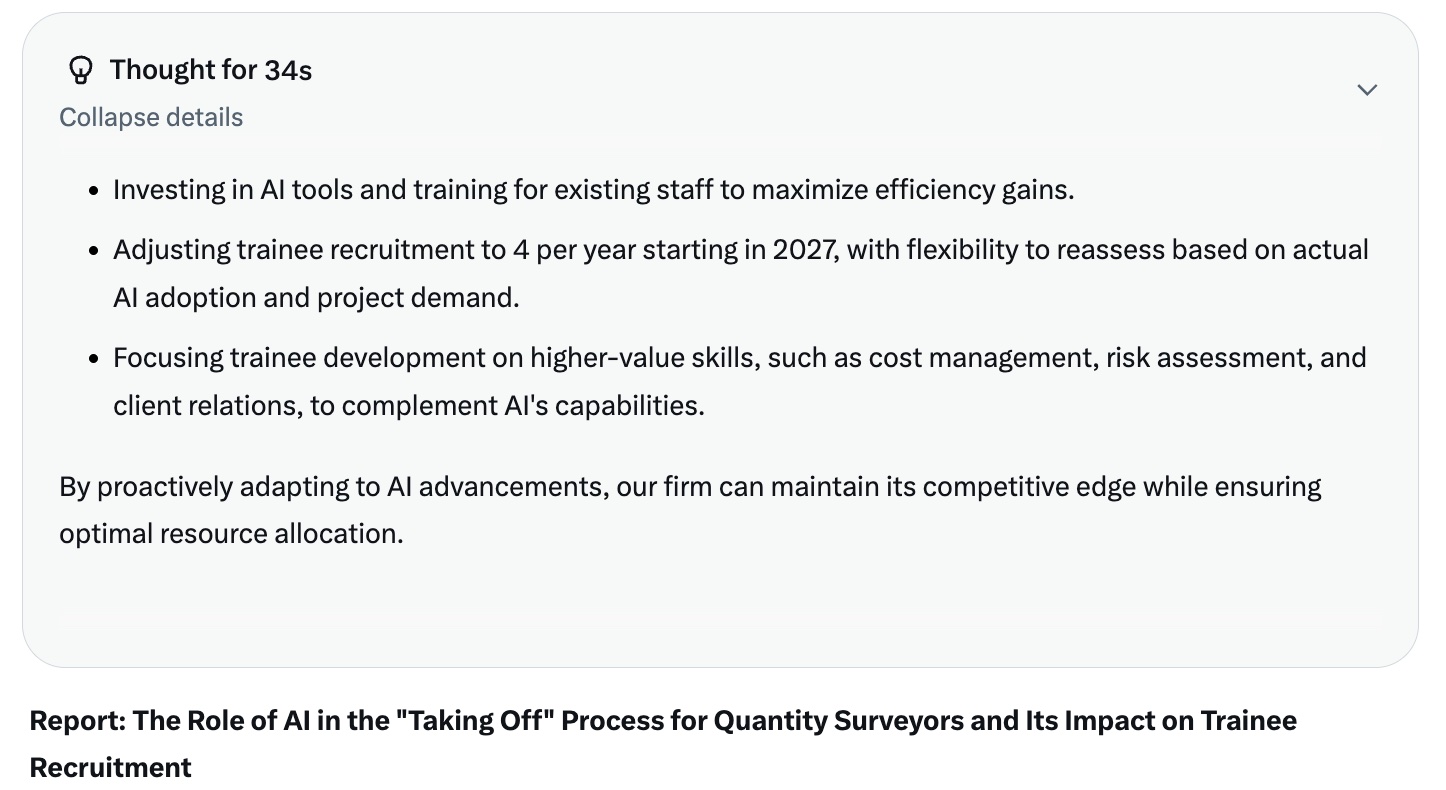Click the "Focusing trainee development" bullet line
Viewport: 1446px width, 790px height.
pyautogui.click(x=740, y=357)
